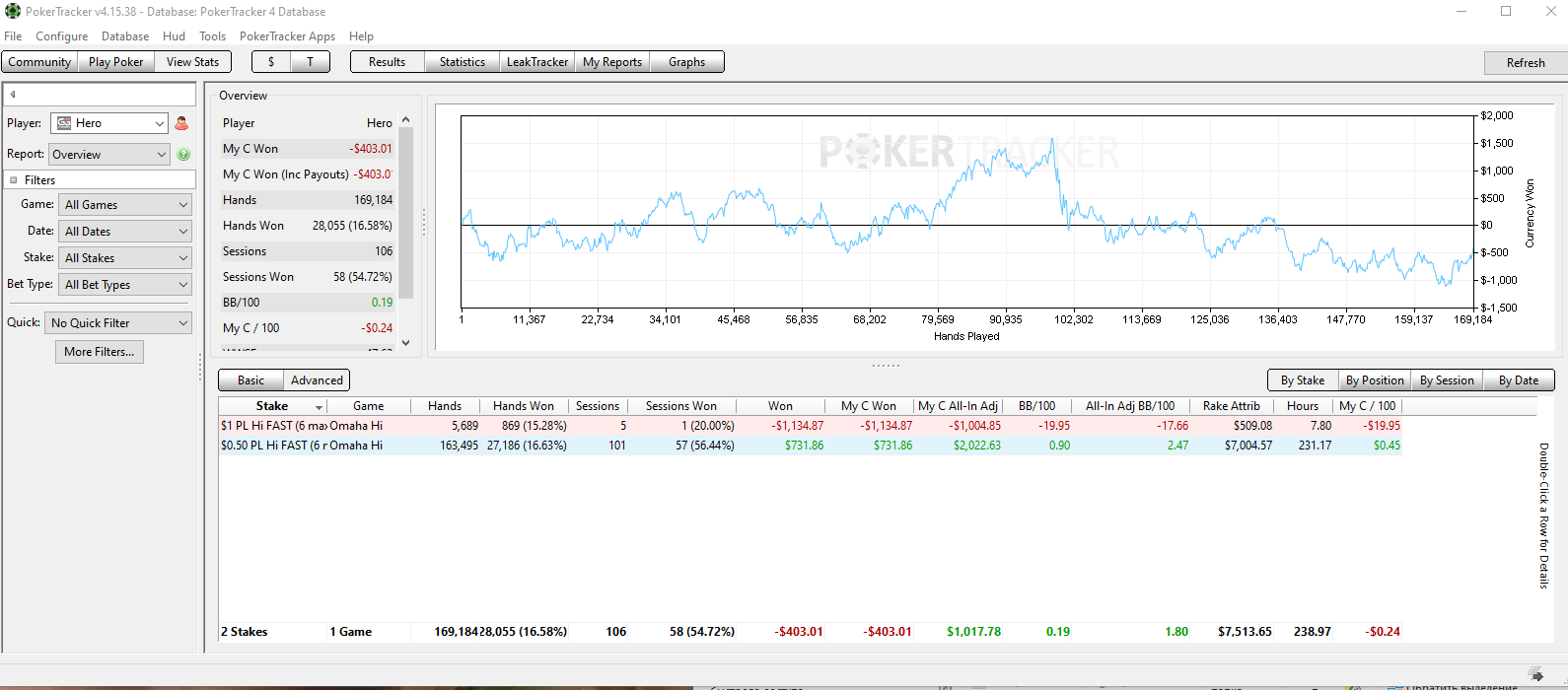This screenshot has width=1568, height=690.
Task: Switch to the Results tab
Action: [387, 62]
